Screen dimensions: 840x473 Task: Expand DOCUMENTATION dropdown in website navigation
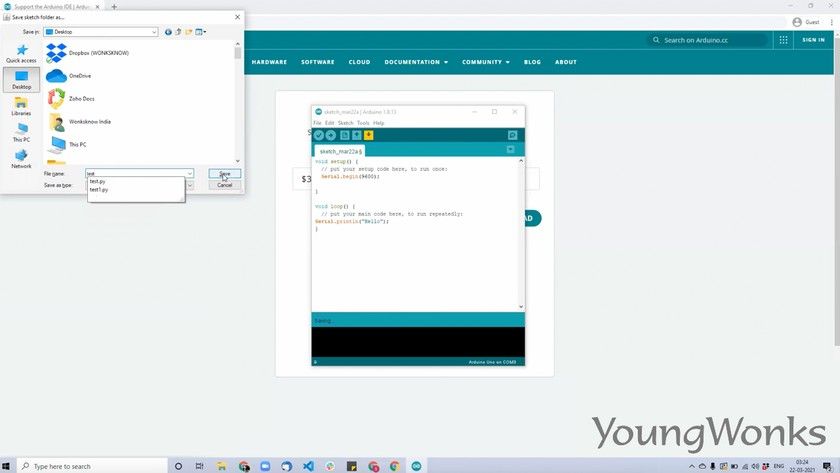tap(416, 62)
